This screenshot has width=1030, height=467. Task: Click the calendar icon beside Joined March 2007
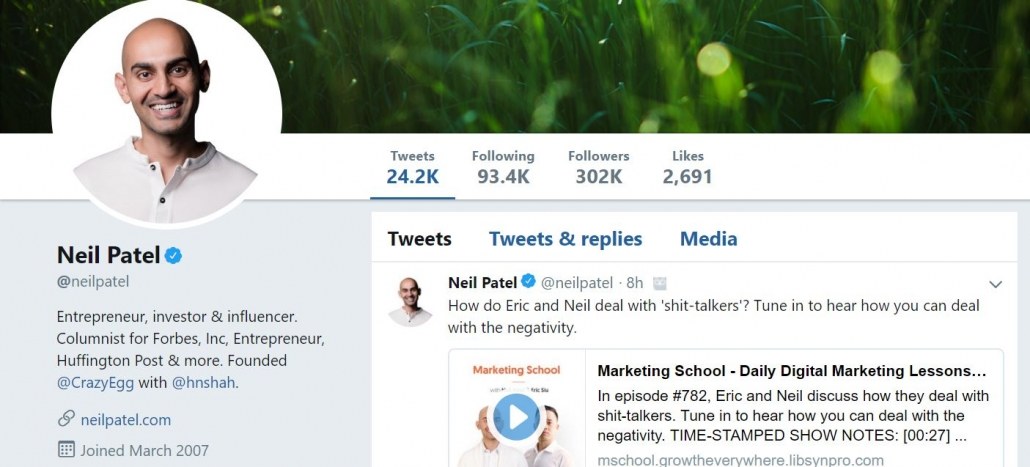(x=66, y=450)
